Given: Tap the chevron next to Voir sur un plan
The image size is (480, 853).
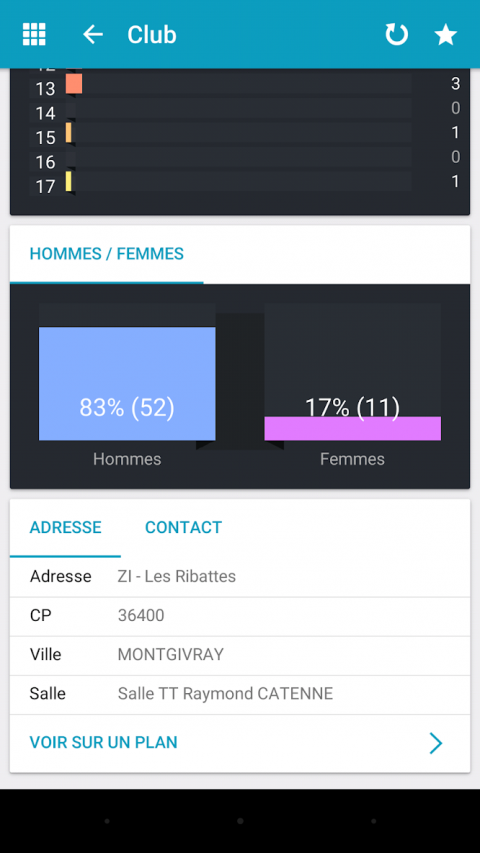Looking at the screenshot, I should point(435,743).
